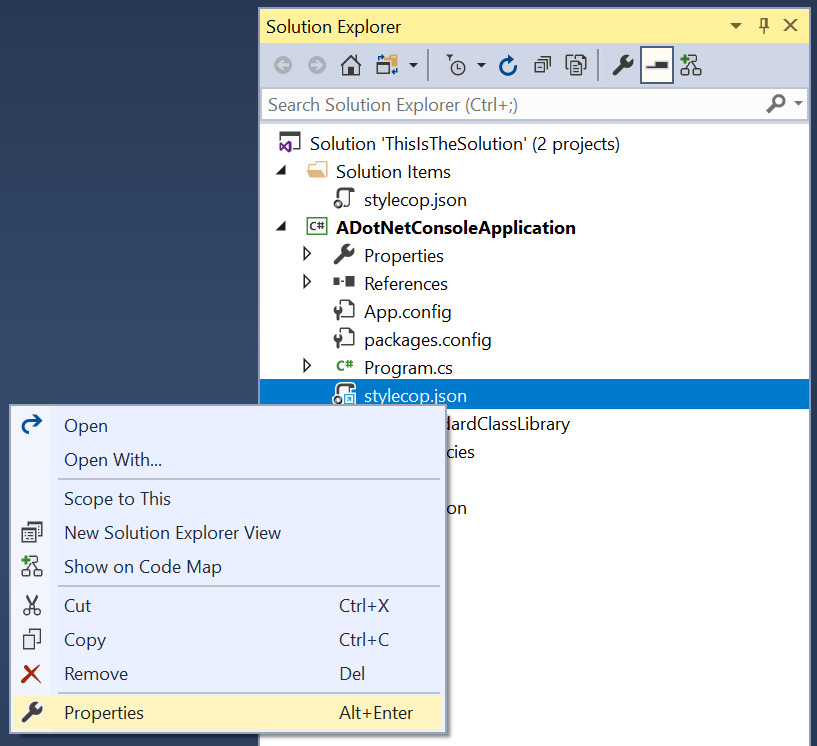This screenshot has width=817, height=746.
Task: Copy stylecop.json using the context menu
Action: coord(84,639)
